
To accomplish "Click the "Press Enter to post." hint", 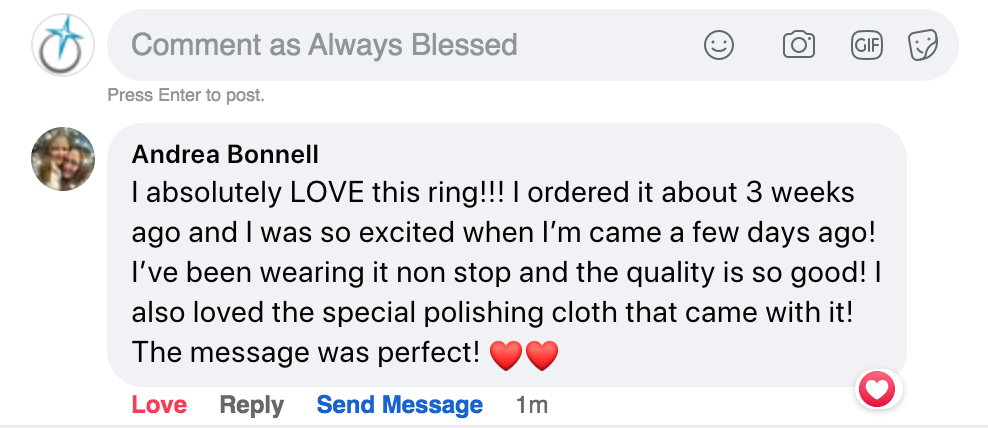I will [x=186, y=96].
